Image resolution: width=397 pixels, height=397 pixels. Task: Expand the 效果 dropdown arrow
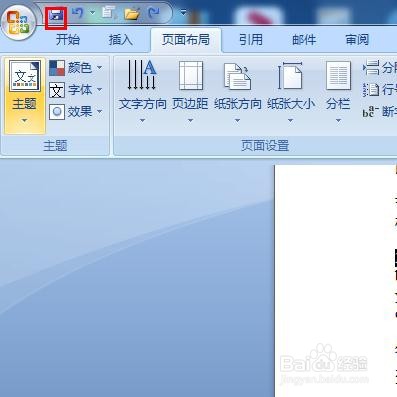point(99,112)
